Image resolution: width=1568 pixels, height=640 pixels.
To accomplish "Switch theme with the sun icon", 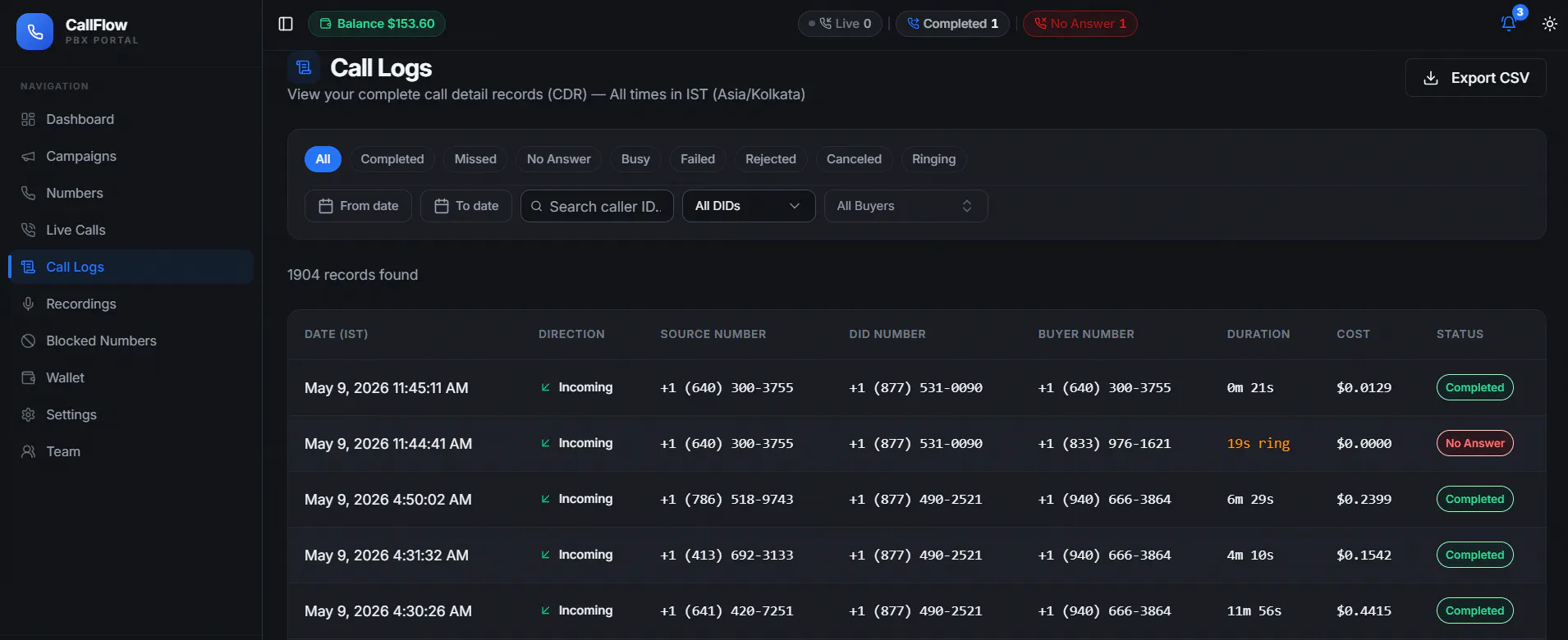I will click(x=1549, y=24).
